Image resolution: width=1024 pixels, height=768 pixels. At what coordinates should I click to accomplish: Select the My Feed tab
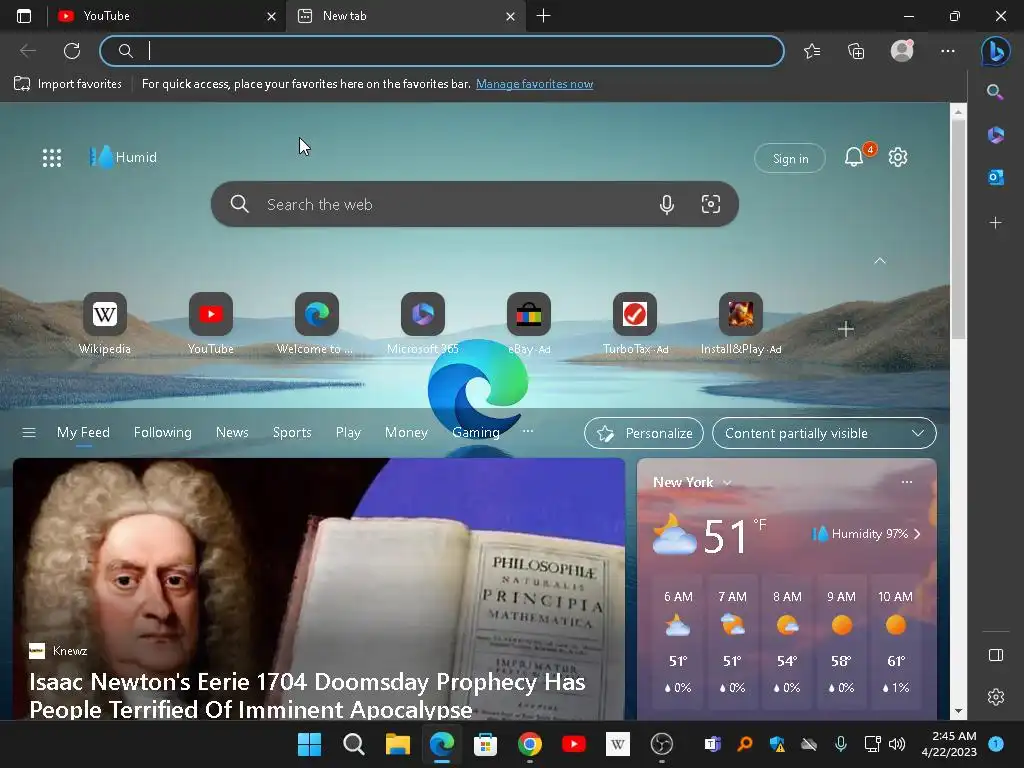pos(84,432)
